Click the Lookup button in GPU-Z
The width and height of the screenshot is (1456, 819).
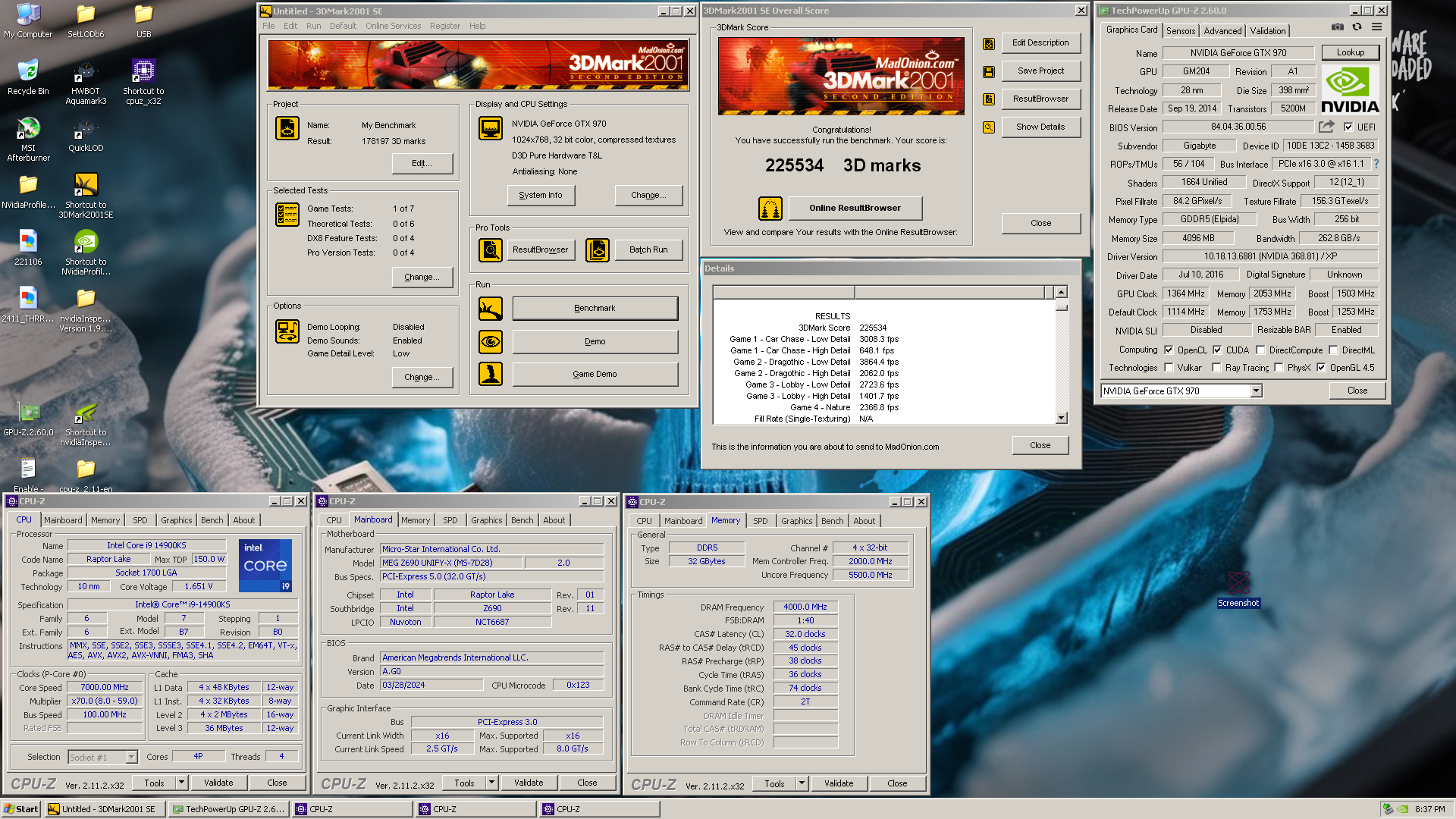(1351, 52)
